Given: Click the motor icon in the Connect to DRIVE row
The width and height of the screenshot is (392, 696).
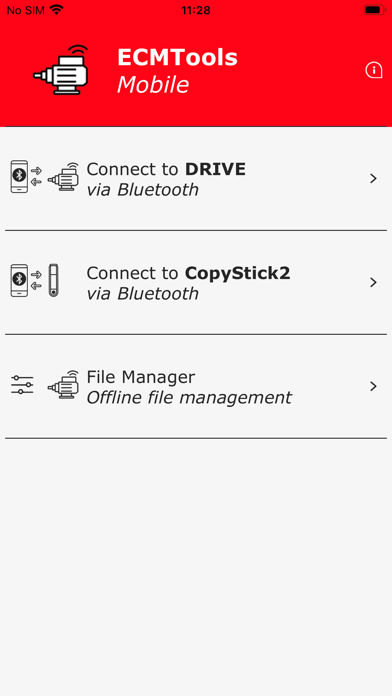Looking at the screenshot, I should [64, 177].
